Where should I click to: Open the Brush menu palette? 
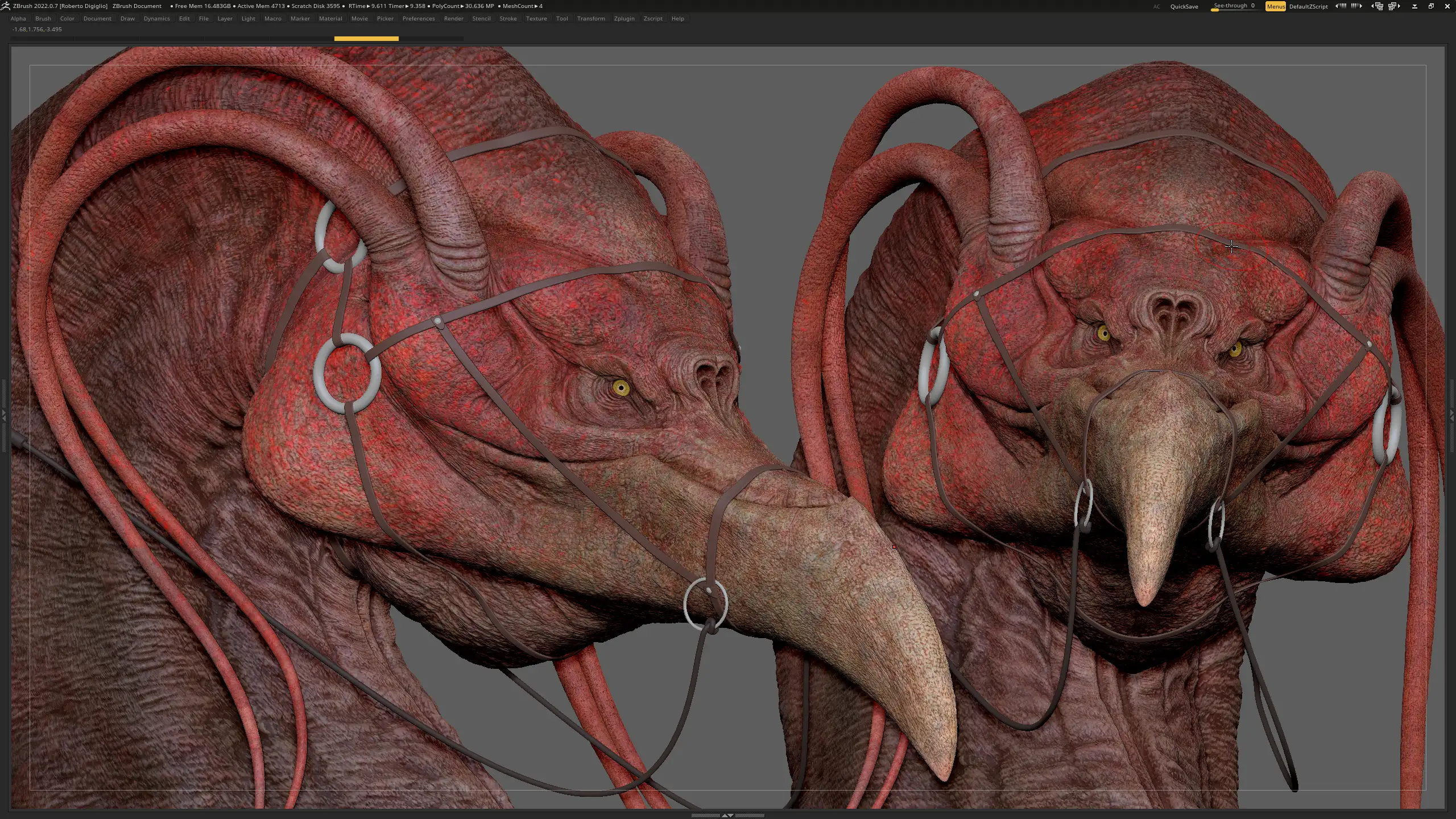click(x=43, y=19)
